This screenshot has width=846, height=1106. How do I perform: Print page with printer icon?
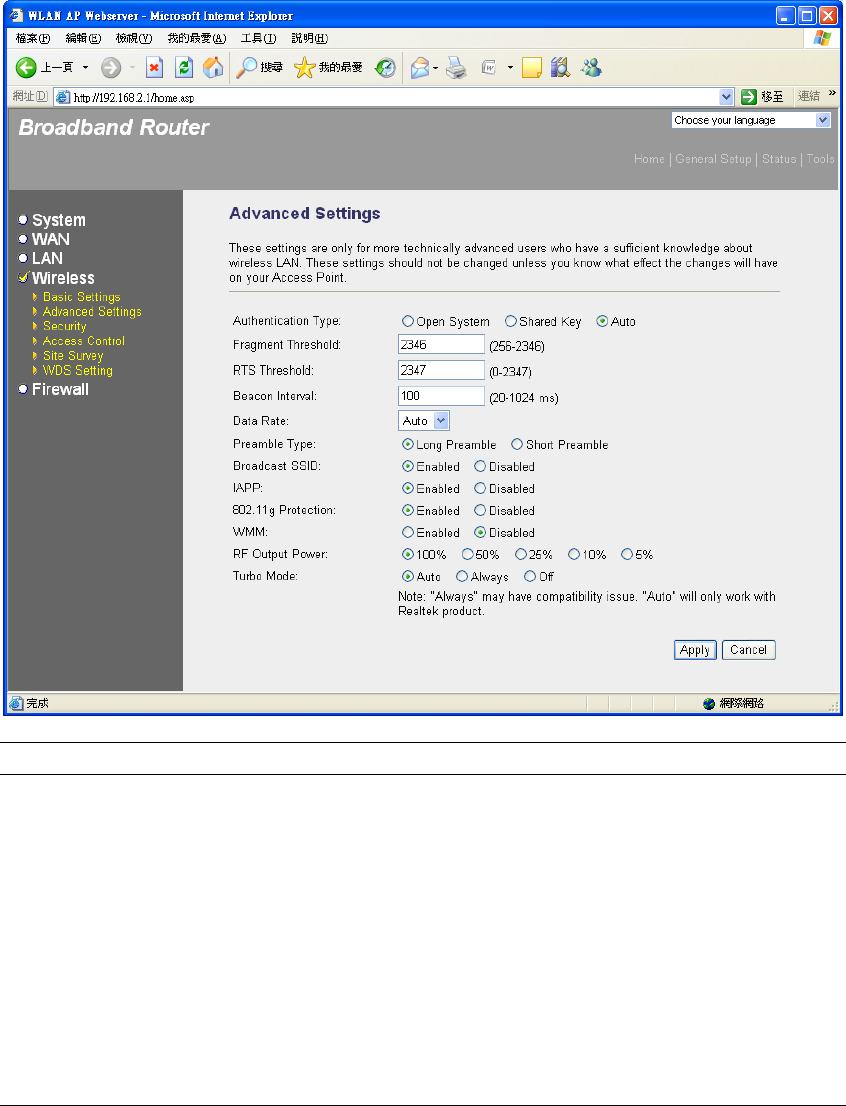[457, 68]
